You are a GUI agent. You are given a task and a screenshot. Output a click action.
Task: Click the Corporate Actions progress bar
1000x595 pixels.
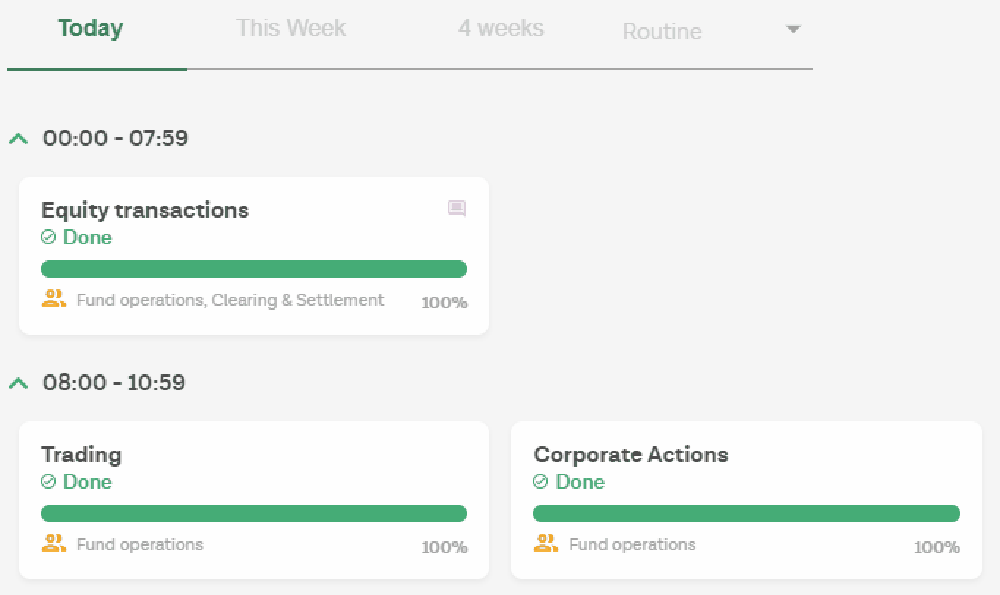click(x=746, y=513)
